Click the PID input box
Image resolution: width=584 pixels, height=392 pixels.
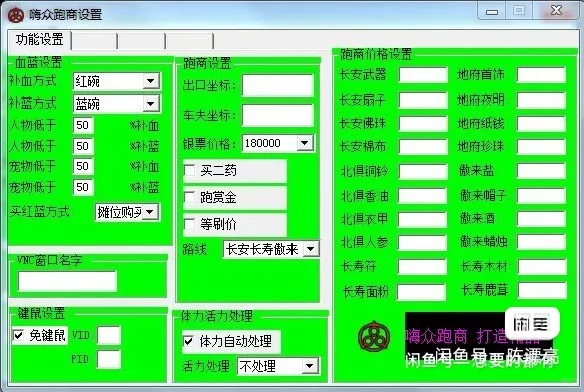tap(109, 359)
